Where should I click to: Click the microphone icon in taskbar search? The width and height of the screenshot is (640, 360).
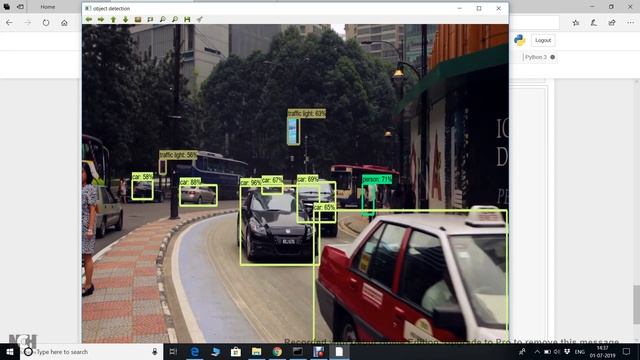(155, 352)
